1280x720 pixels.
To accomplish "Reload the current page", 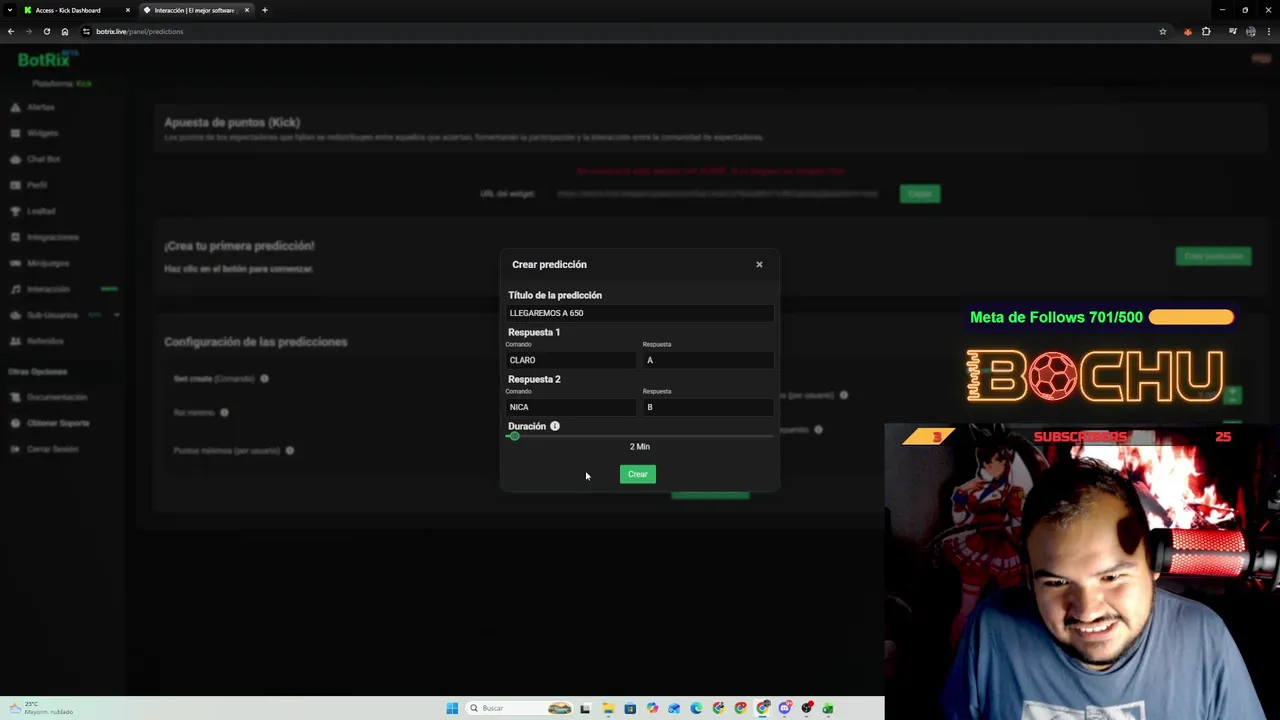I will (46, 31).
